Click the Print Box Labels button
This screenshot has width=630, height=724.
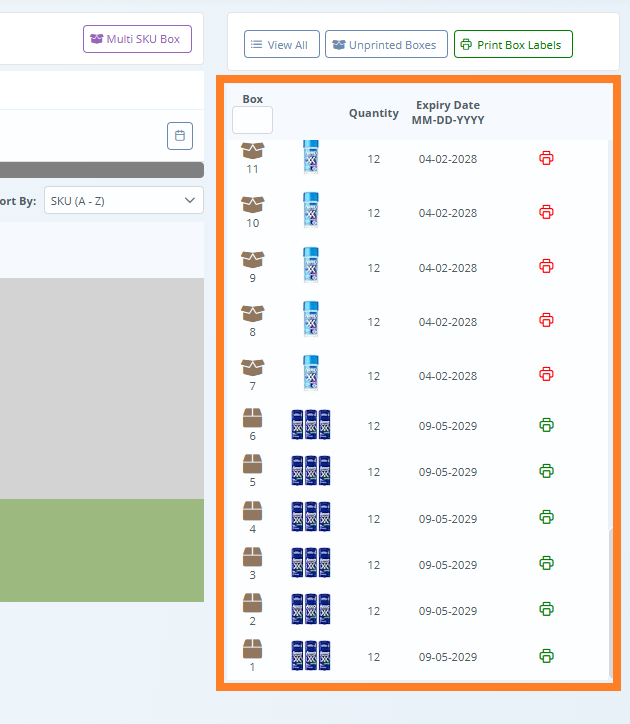513,45
